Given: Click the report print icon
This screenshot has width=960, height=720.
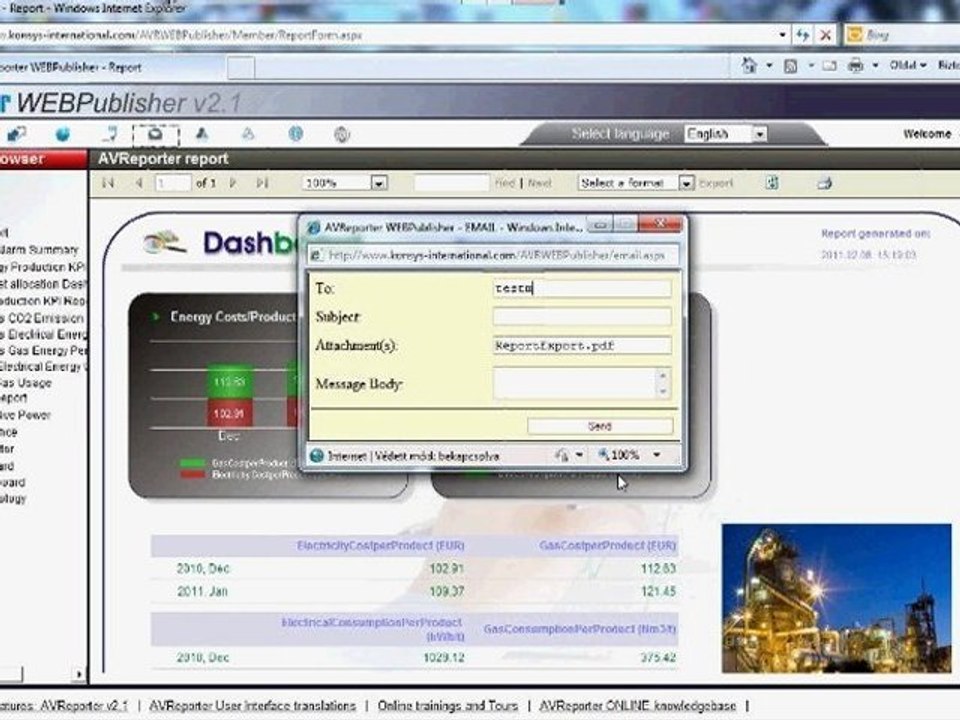Looking at the screenshot, I should pos(825,182).
